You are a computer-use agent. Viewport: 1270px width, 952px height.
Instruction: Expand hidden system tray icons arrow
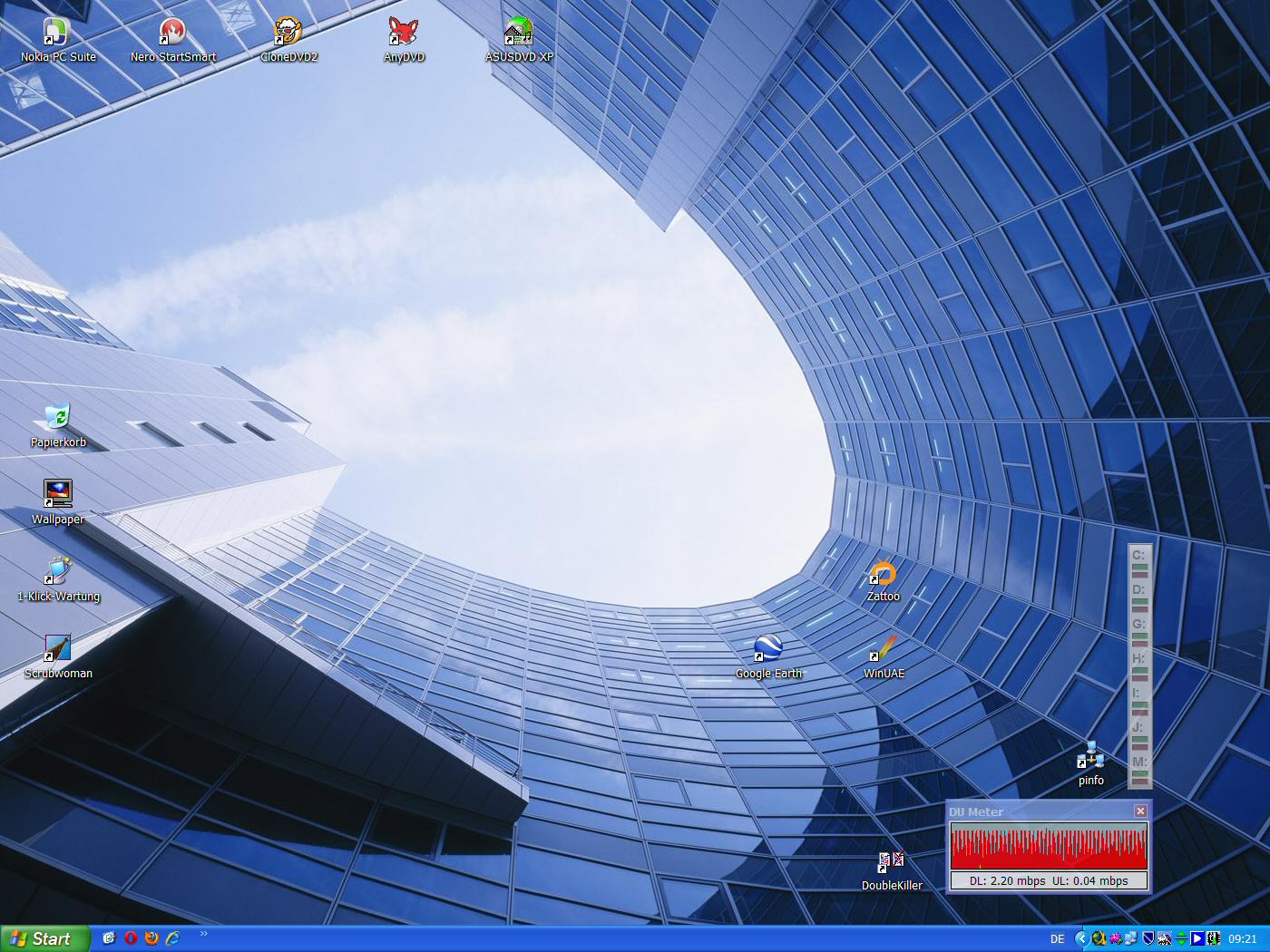coord(1080,939)
